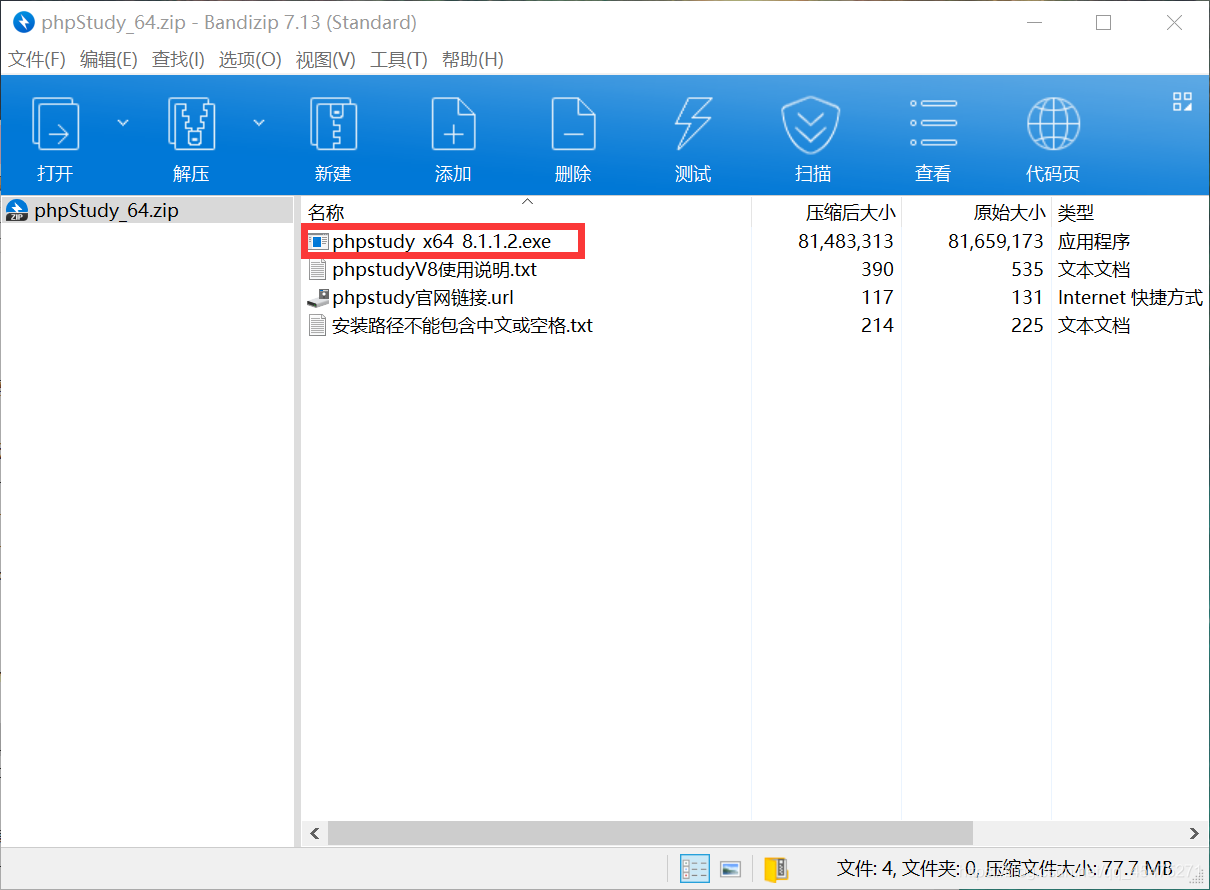Click the status bar file count text
Screen dimensions: 1210x890
pyautogui.click(x=1004, y=868)
